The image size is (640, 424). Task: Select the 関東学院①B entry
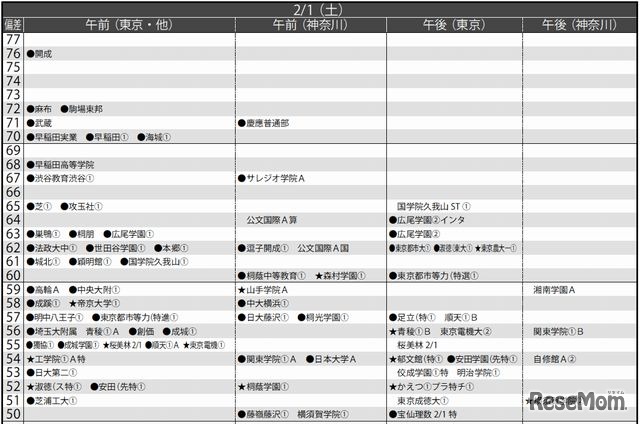pyautogui.click(x=558, y=332)
